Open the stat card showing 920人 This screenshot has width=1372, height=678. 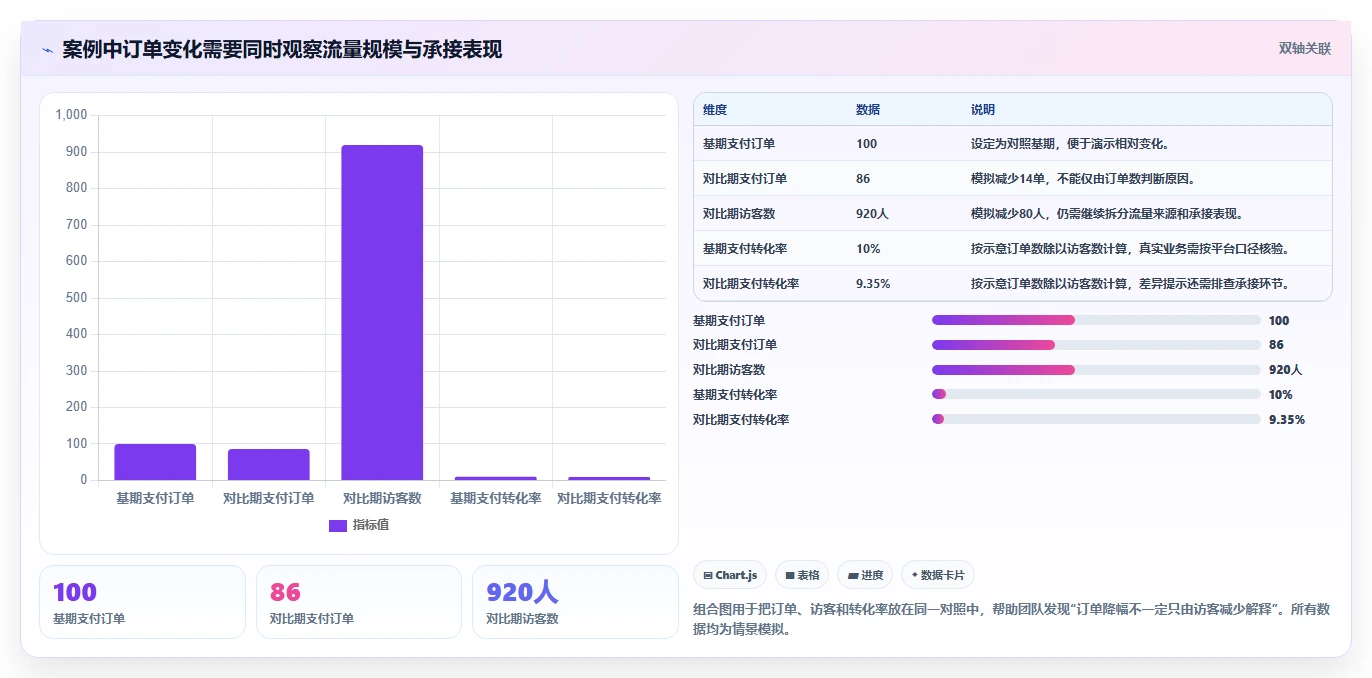point(575,602)
